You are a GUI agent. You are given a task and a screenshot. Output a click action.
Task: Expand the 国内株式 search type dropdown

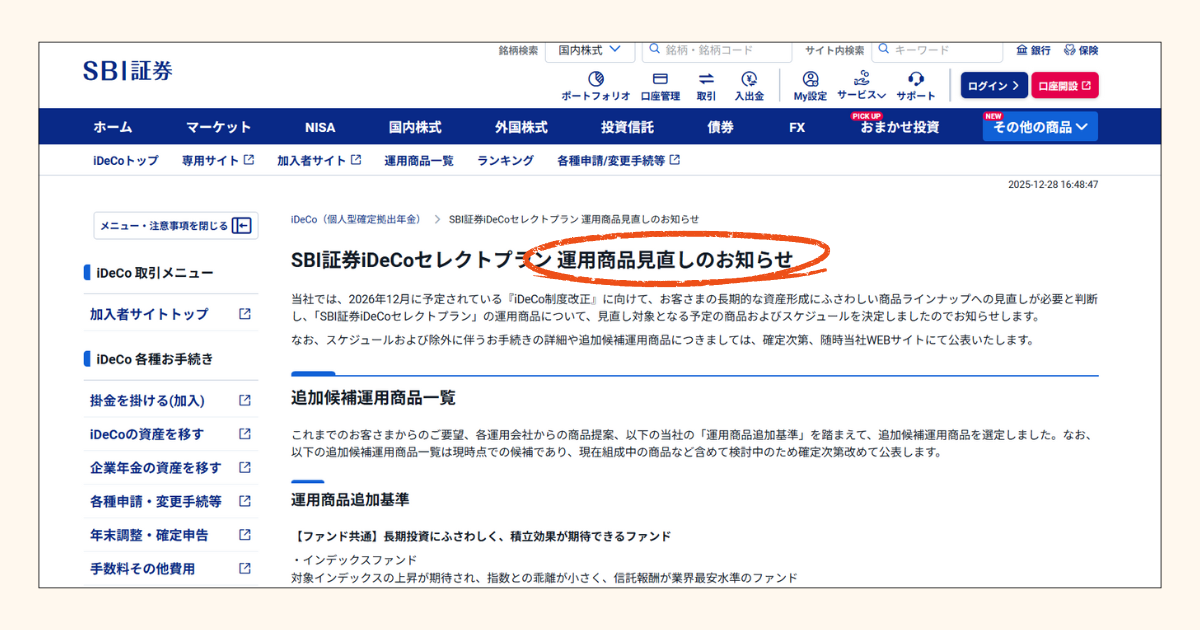coord(589,50)
